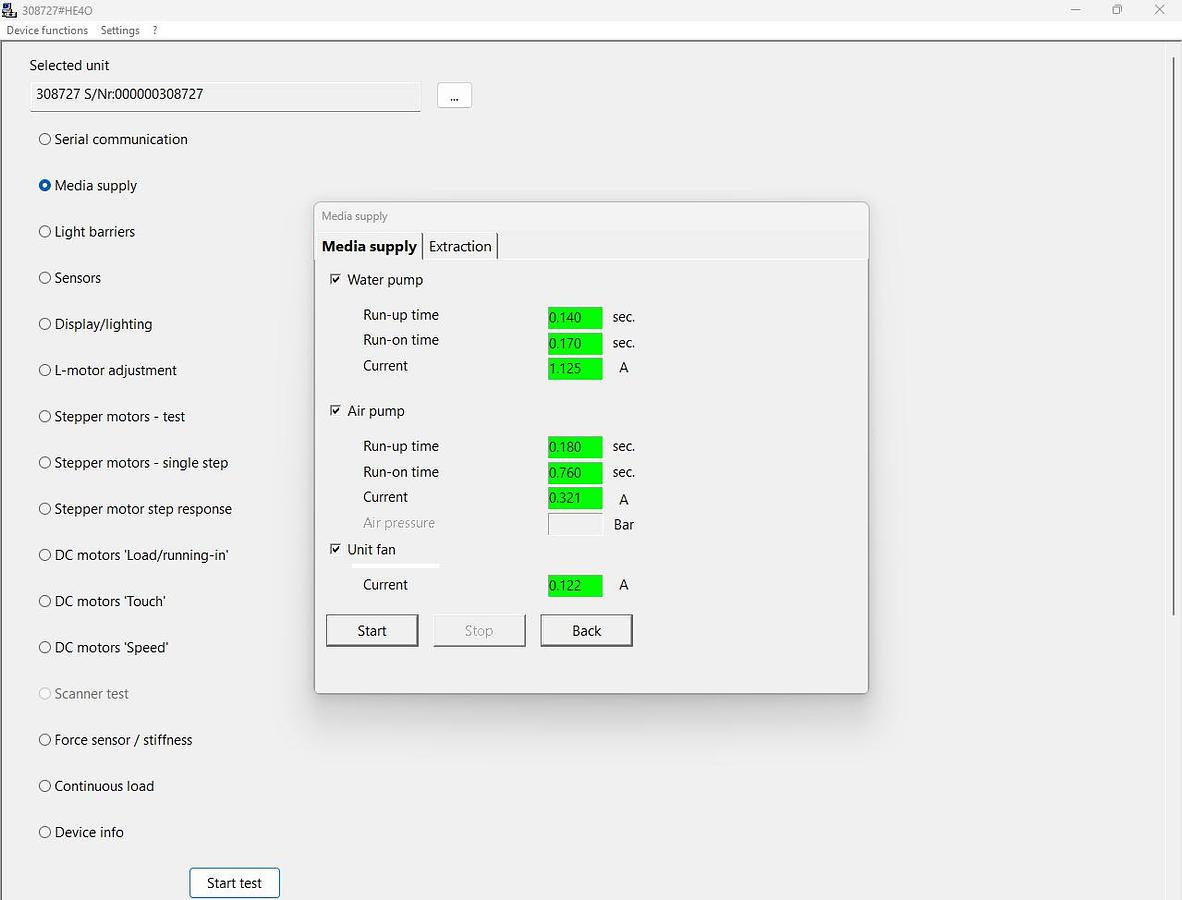1182x900 pixels.
Task: Click the Back button in dialog
Action: tap(586, 631)
